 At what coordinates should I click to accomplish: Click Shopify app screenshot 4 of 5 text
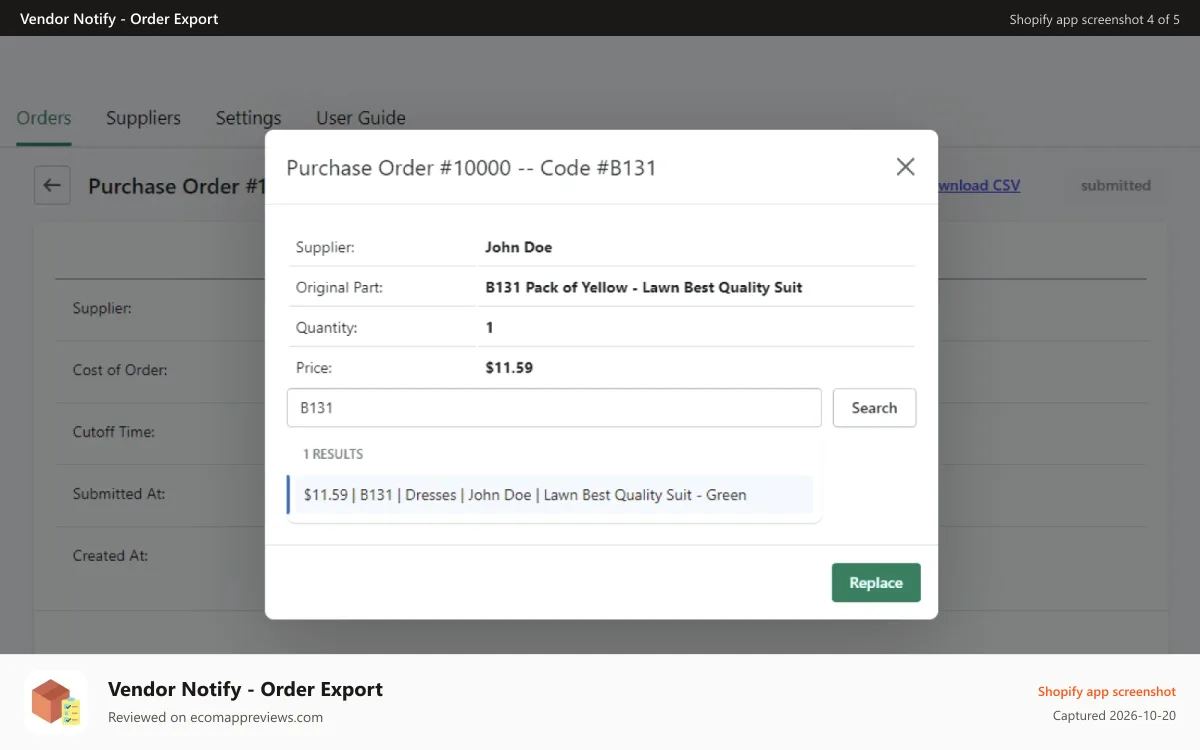click(1094, 19)
